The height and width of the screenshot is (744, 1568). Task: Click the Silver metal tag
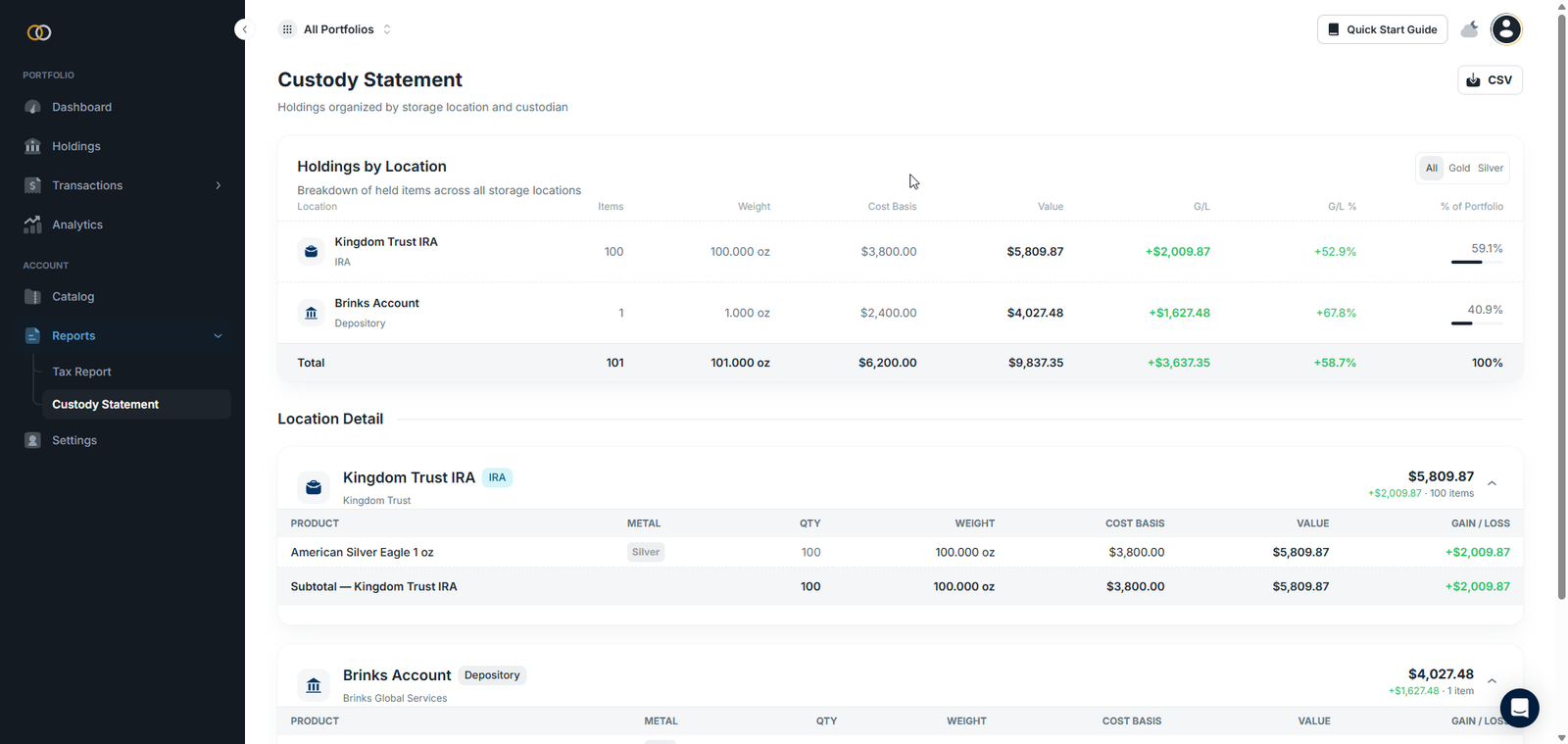coord(646,552)
